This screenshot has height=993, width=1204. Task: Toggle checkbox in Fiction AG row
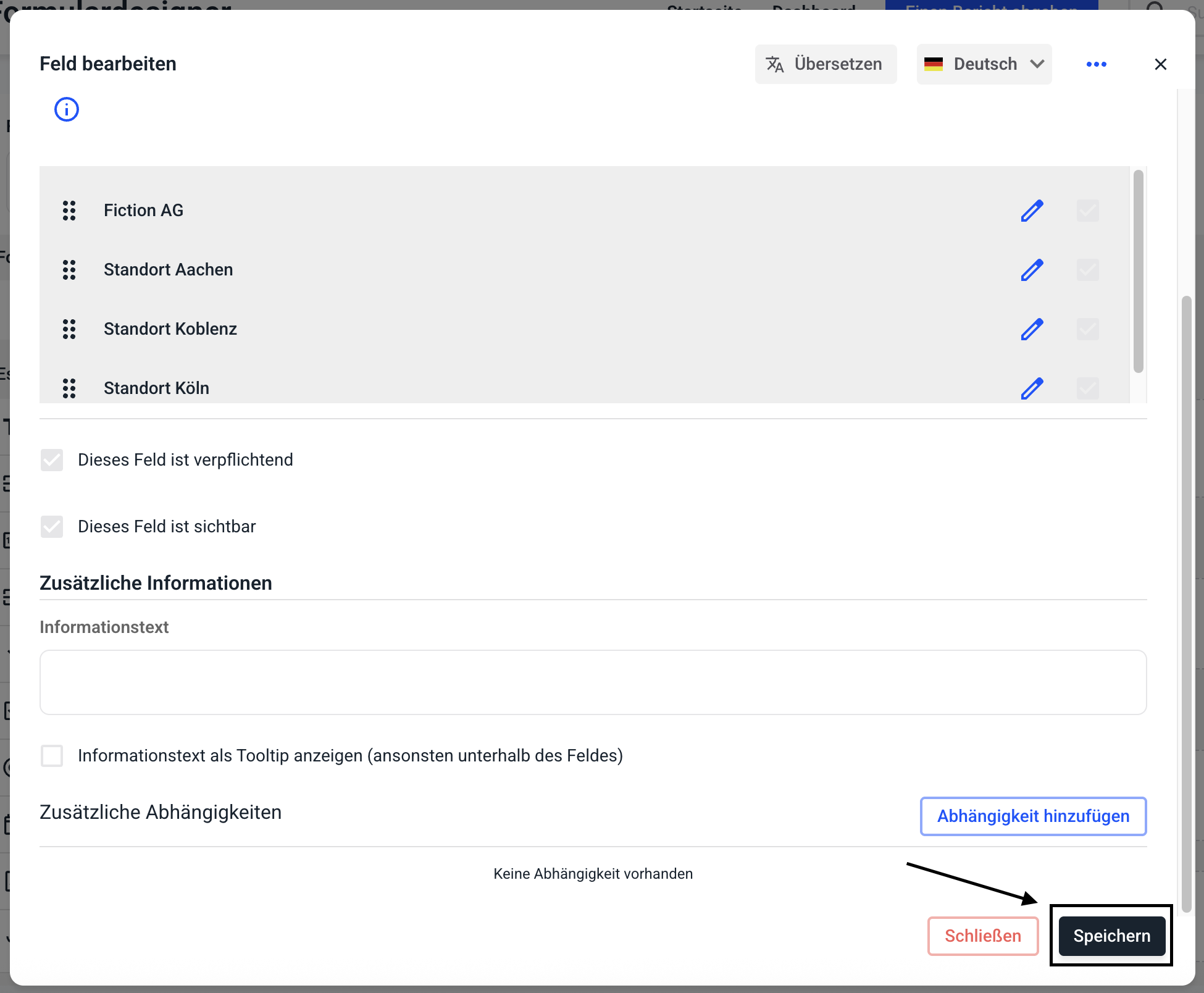[1087, 211]
